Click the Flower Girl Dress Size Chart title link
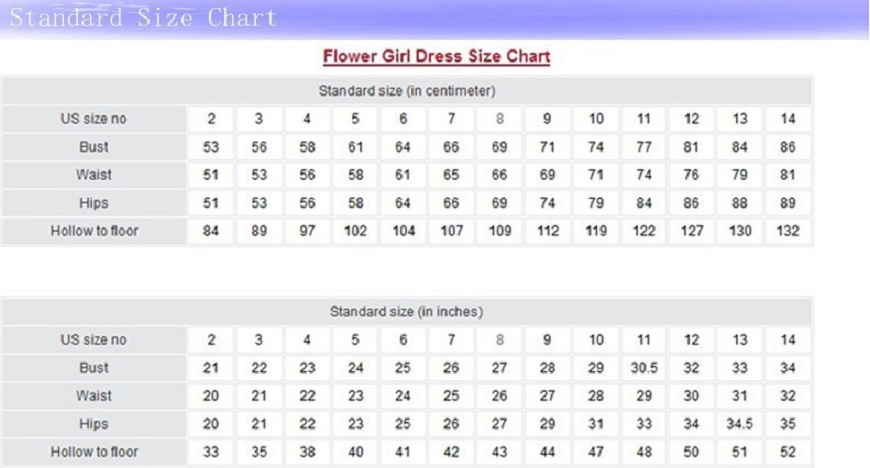 pyautogui.click(x=435, y=57)
